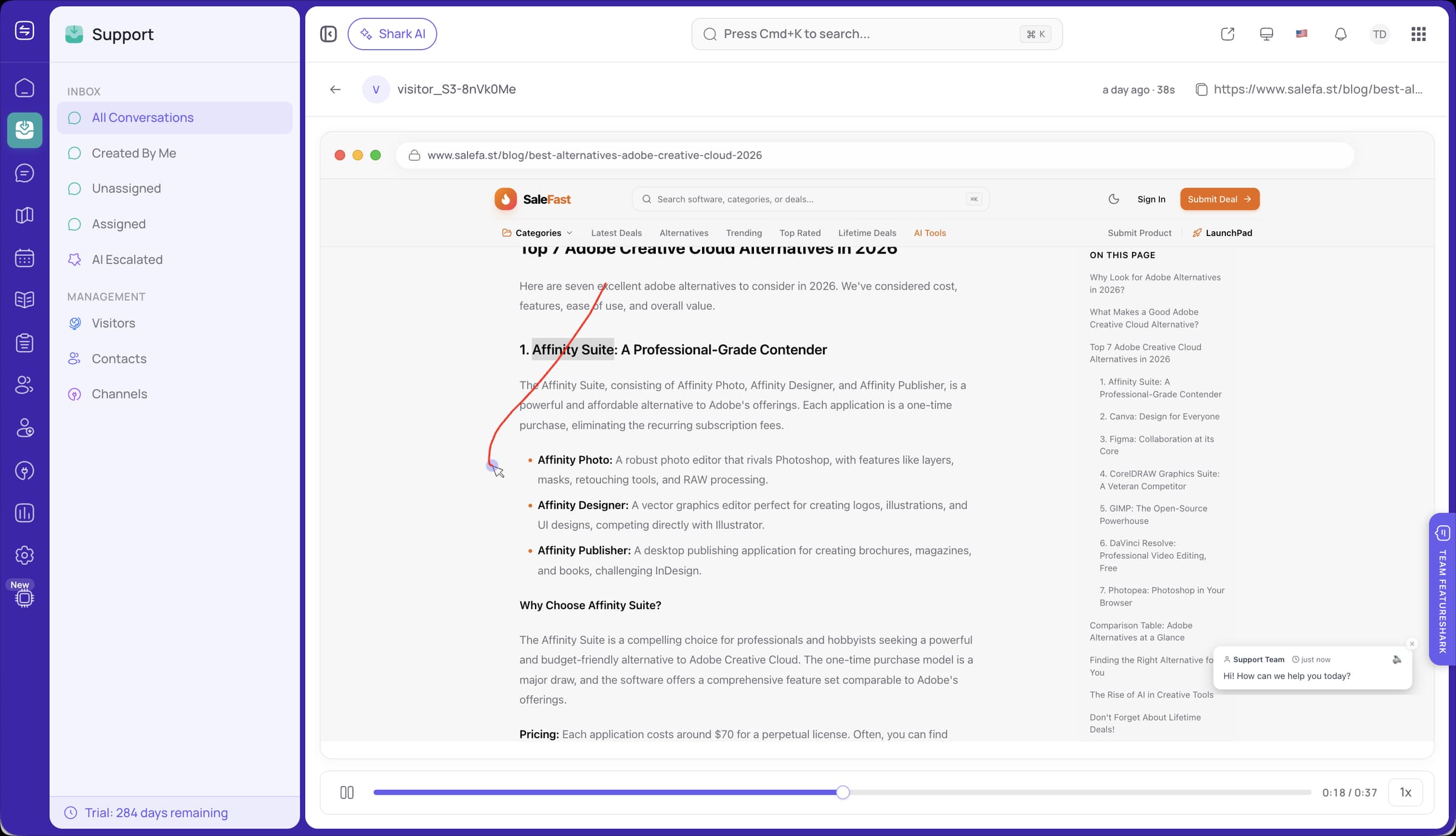Click Top Rated in replay nav
Image resolution: width=1456 pixels, height=836 pixels.
coord(800,233)
